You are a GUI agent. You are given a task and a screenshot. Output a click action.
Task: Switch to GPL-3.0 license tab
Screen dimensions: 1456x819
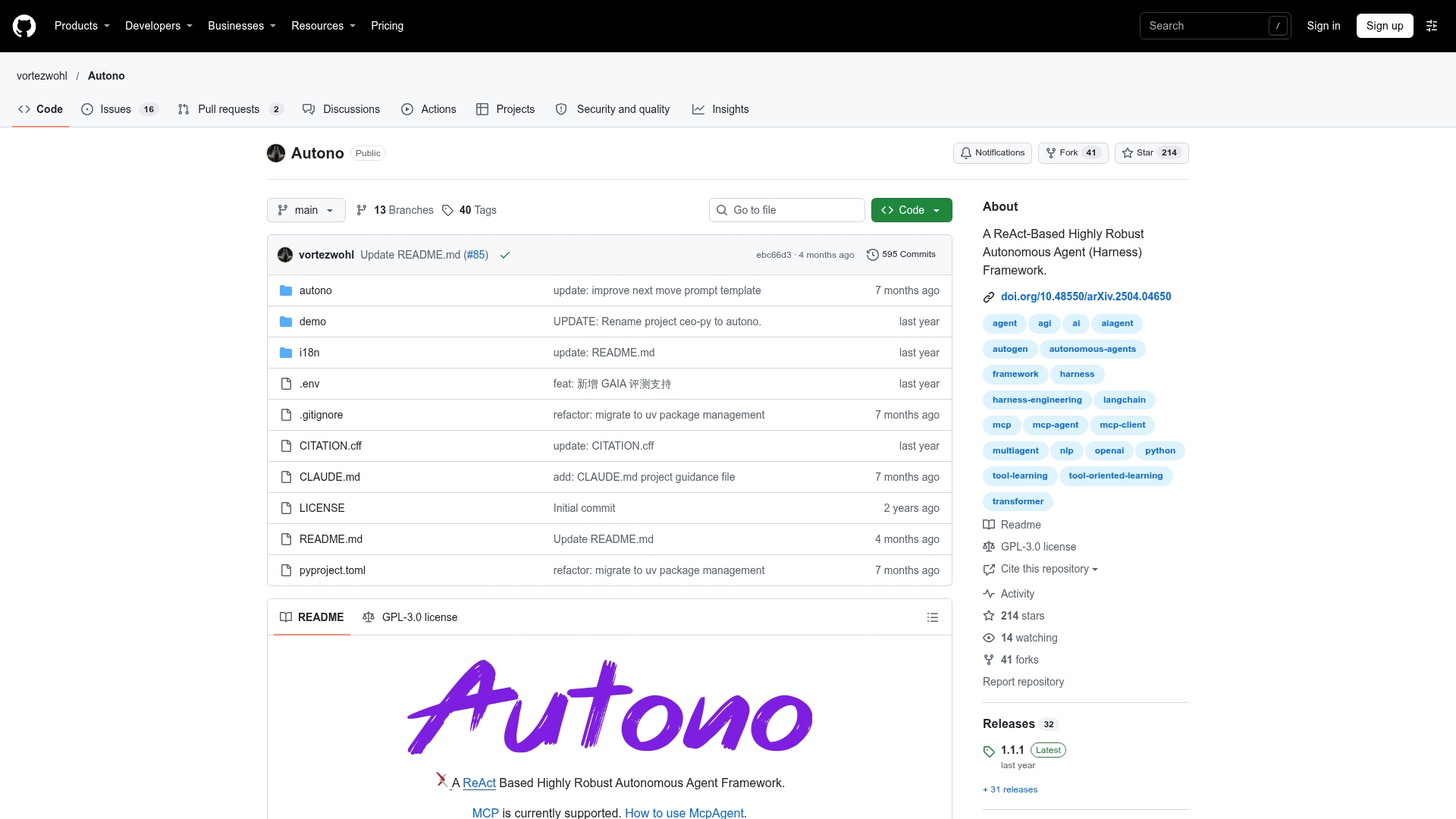[410, 617]
